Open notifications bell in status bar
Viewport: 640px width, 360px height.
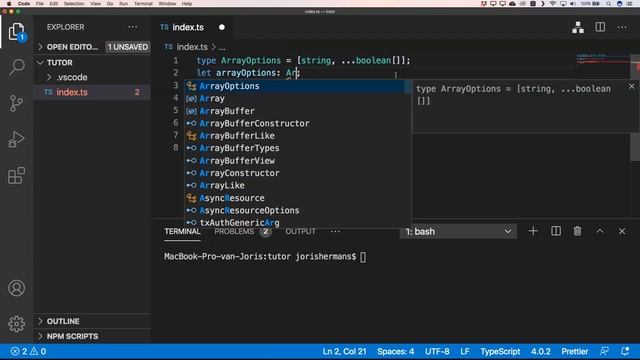pos(625,351)
